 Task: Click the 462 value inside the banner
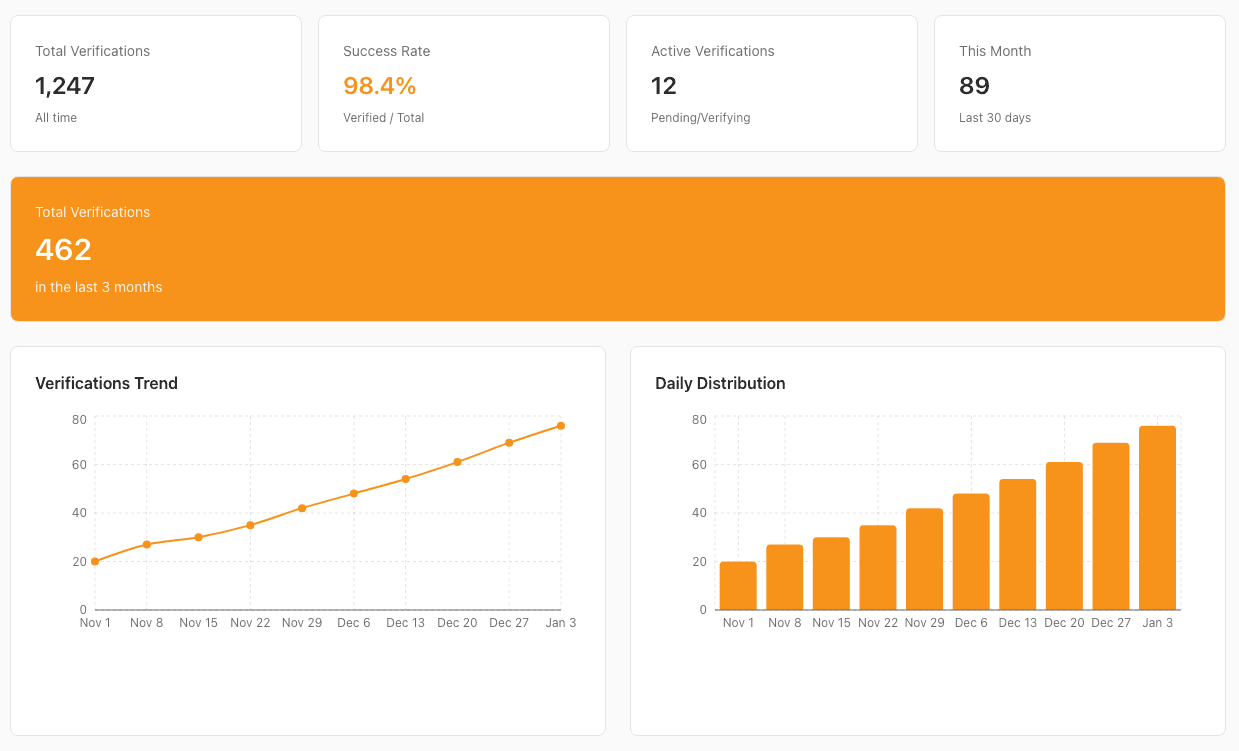point(63,250)
